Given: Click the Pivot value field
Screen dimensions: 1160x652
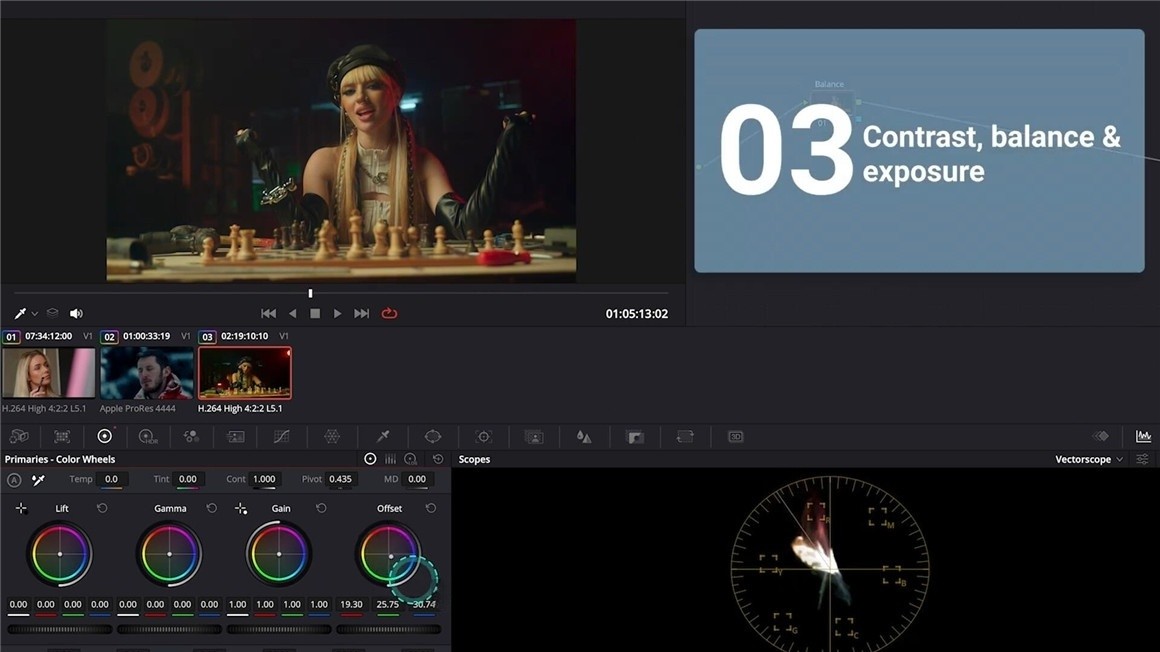Looking at the screenshot, I should 341,480.
